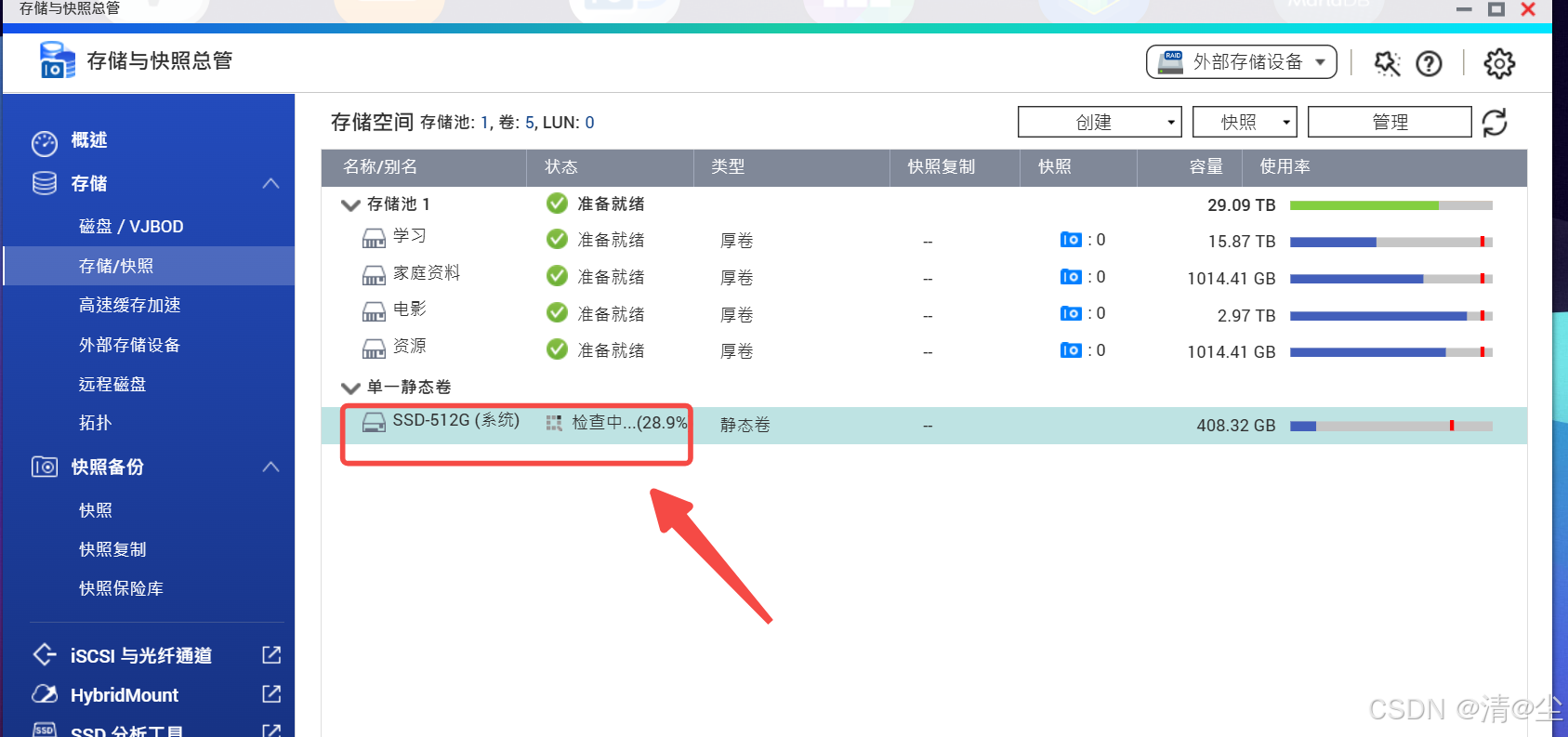Click the Snapshot Backup camera icon
This screenshot has width=1568, height=737.
pyautogui.click(x=45, y=467)
